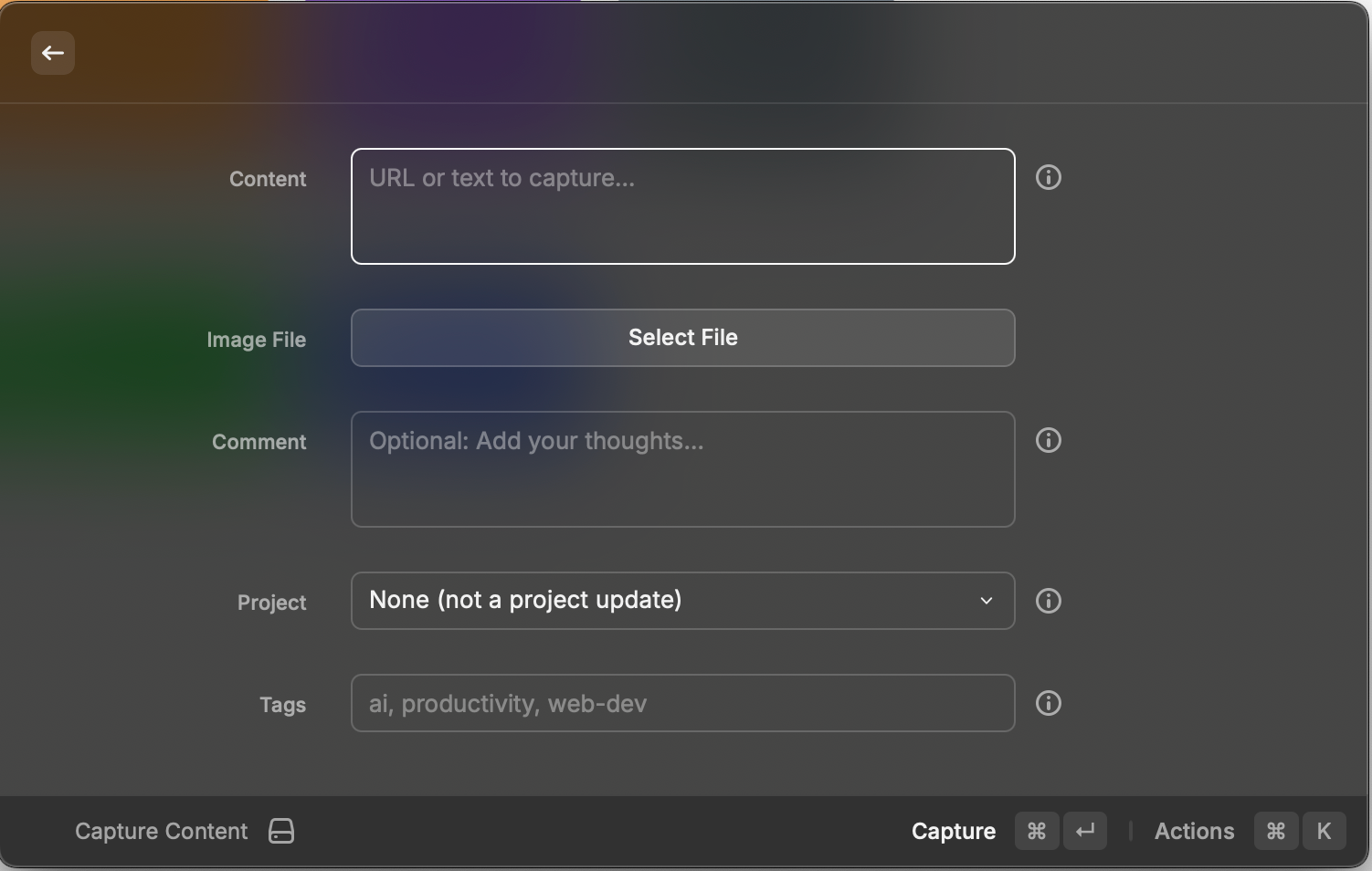Screen dimensions: 1372x871
Task: Click the Tags entry field
Action: [682, 703]
